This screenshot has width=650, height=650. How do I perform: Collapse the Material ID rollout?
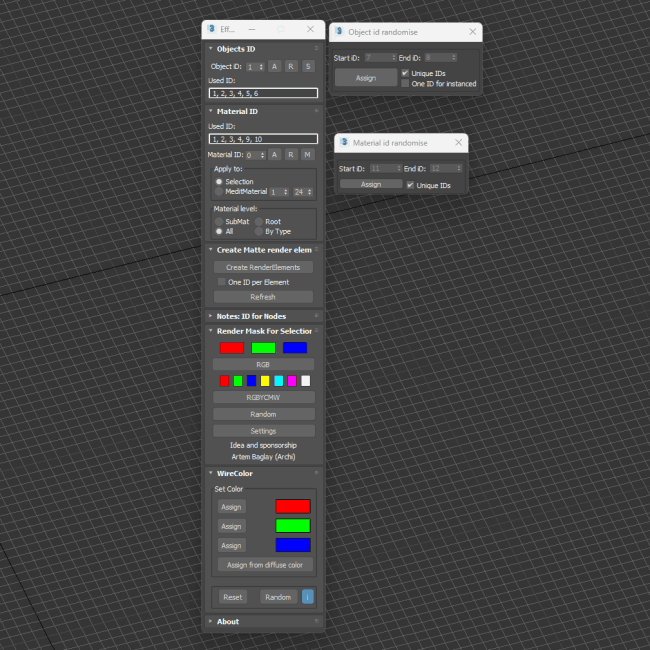211,111
